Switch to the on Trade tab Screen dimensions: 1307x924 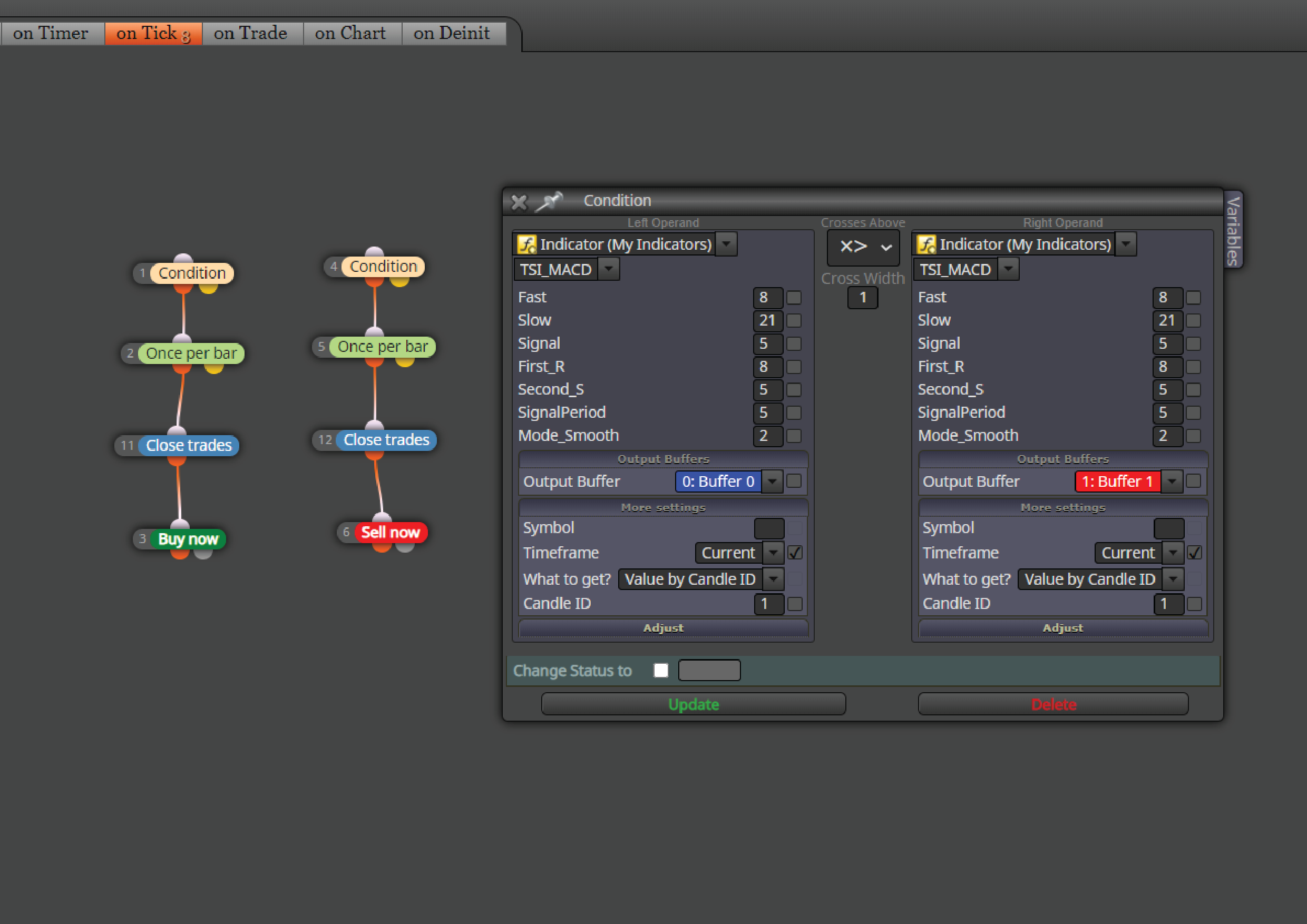pos(250,34)
